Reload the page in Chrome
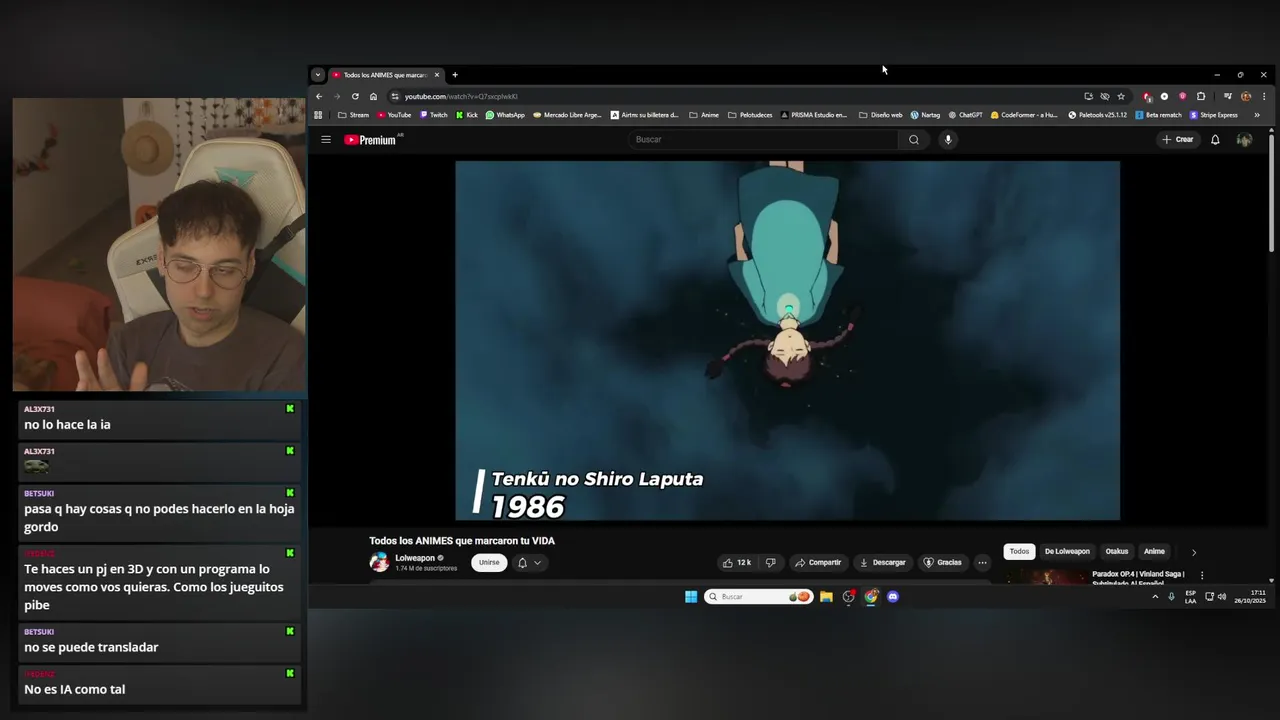 click(x=355, y=97)
